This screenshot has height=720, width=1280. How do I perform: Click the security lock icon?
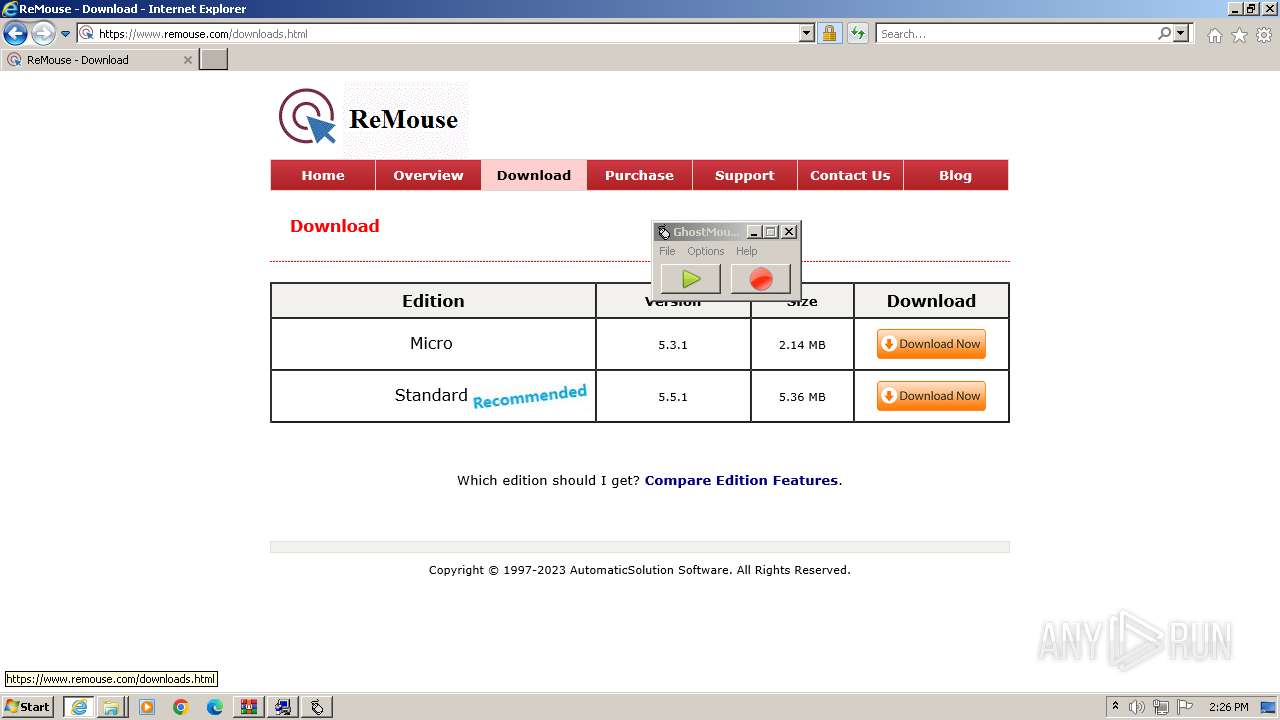click(x=829, y=34)
